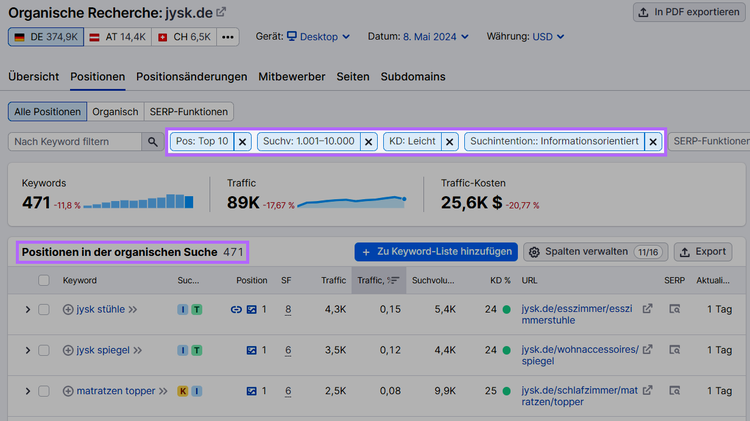Click the Informational intent badge for jysk stühle
The width and height of the screenshot is (750, 421).
[183, 310]
